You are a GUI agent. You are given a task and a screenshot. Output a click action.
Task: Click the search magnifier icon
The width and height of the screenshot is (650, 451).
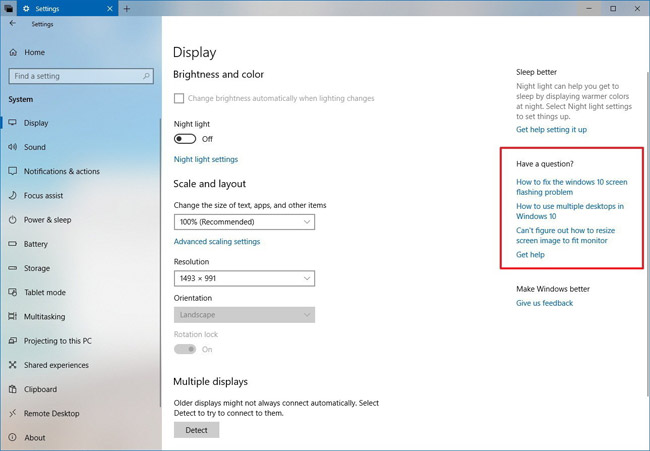[146, 76]
